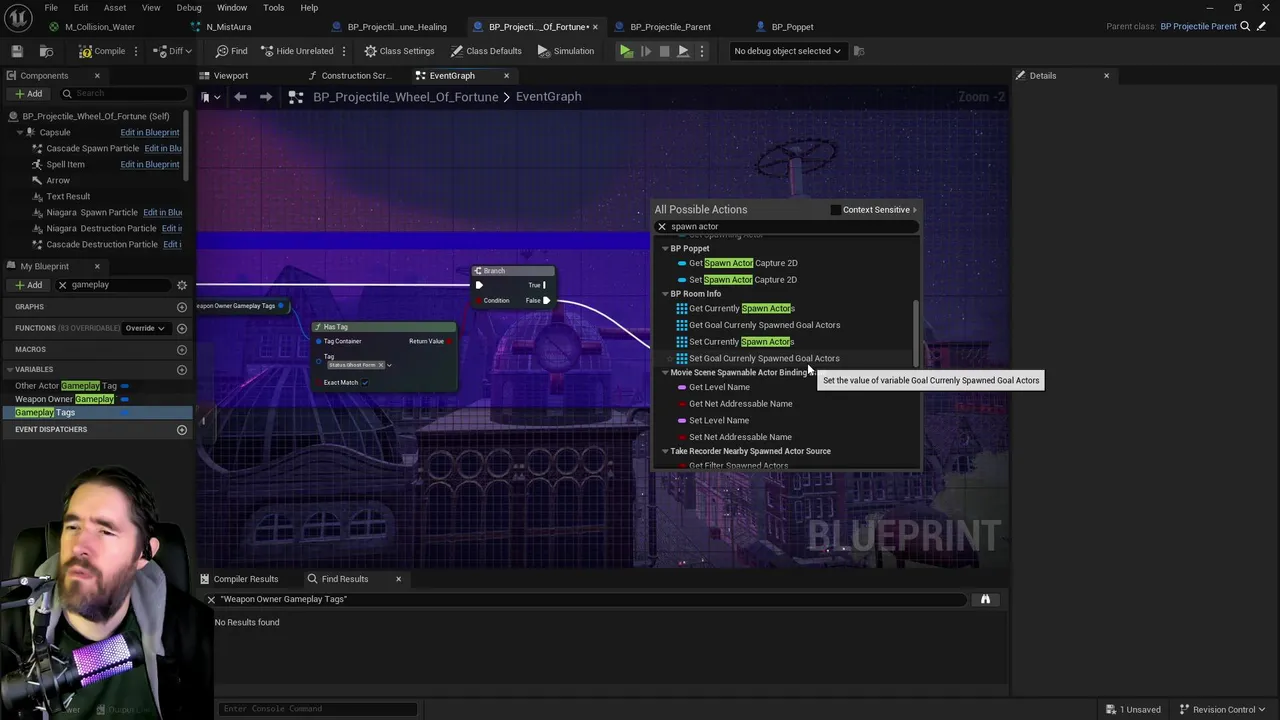The height and width of the screenshot is (720, 1280).
Task: Click the Components search field
Action: pos(121,94)
